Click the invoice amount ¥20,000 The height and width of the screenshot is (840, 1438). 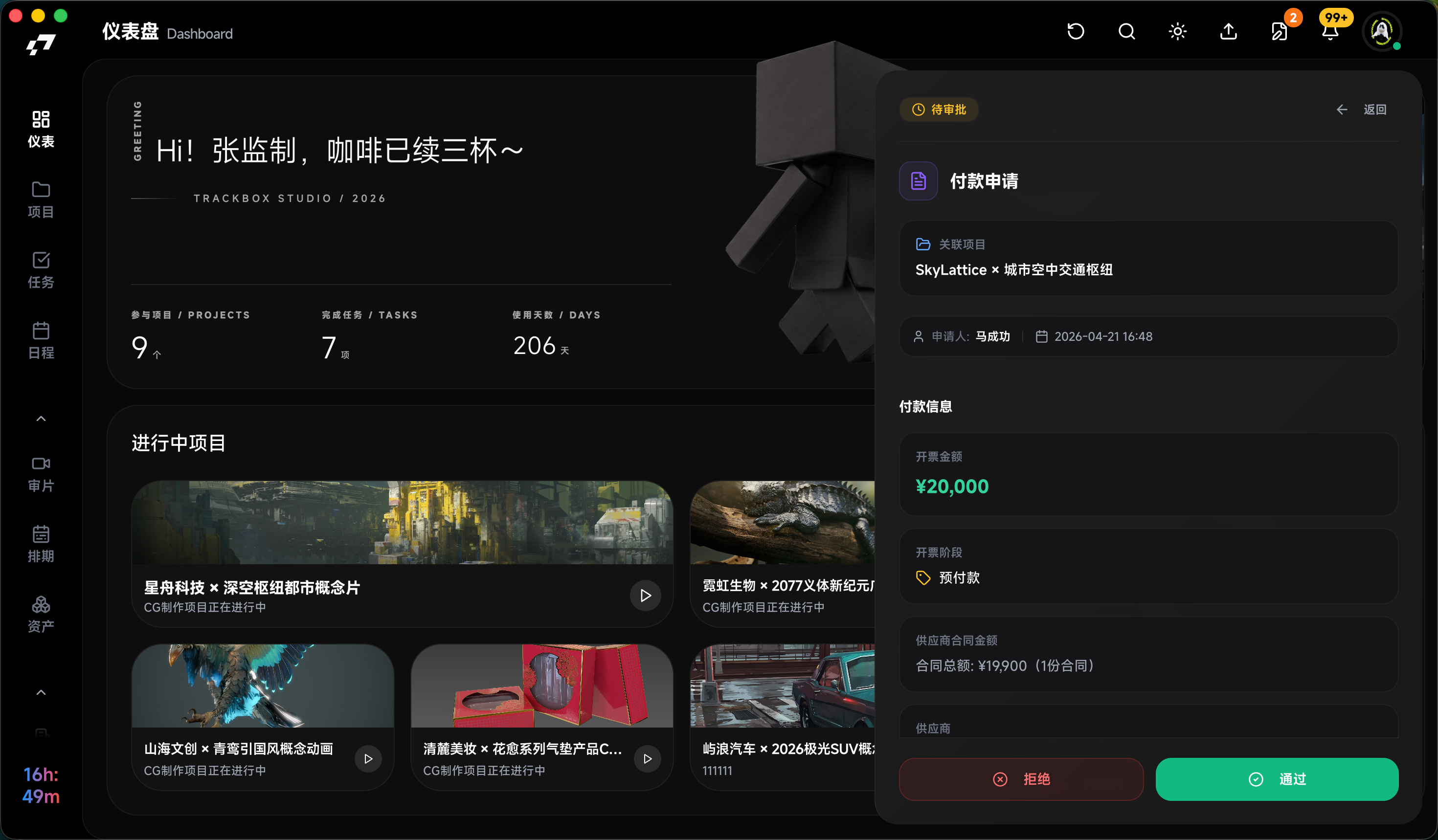coord(952,486)
